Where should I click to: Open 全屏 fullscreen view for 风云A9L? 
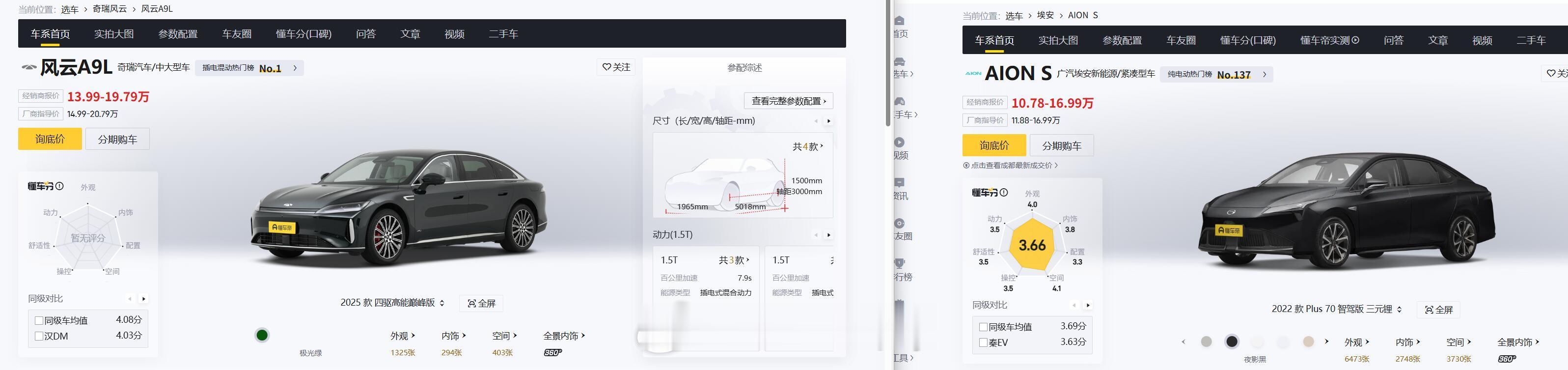[x=481, y=303]
